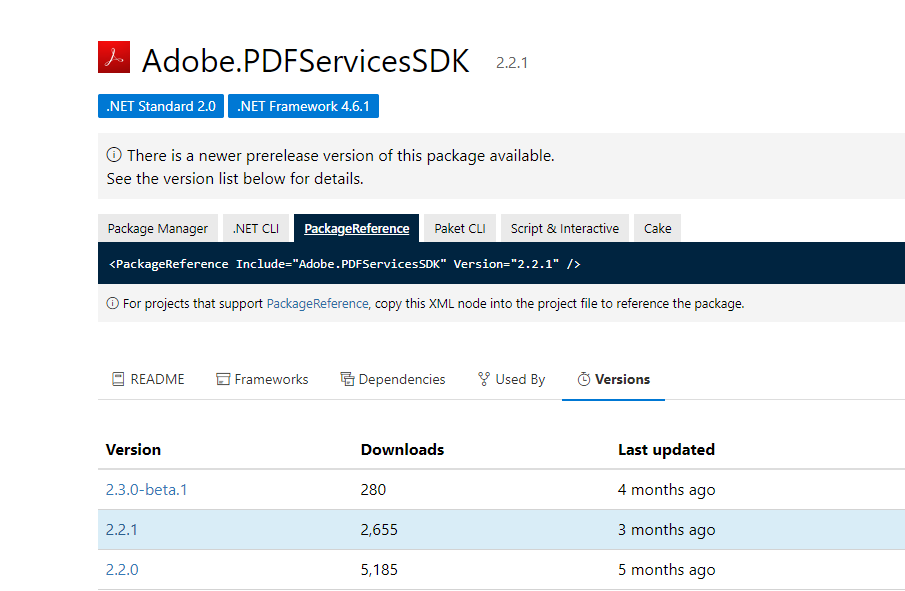Viewport: 905px width, 591px height.
Task: Click the README book icon
Action: point(118,379)
